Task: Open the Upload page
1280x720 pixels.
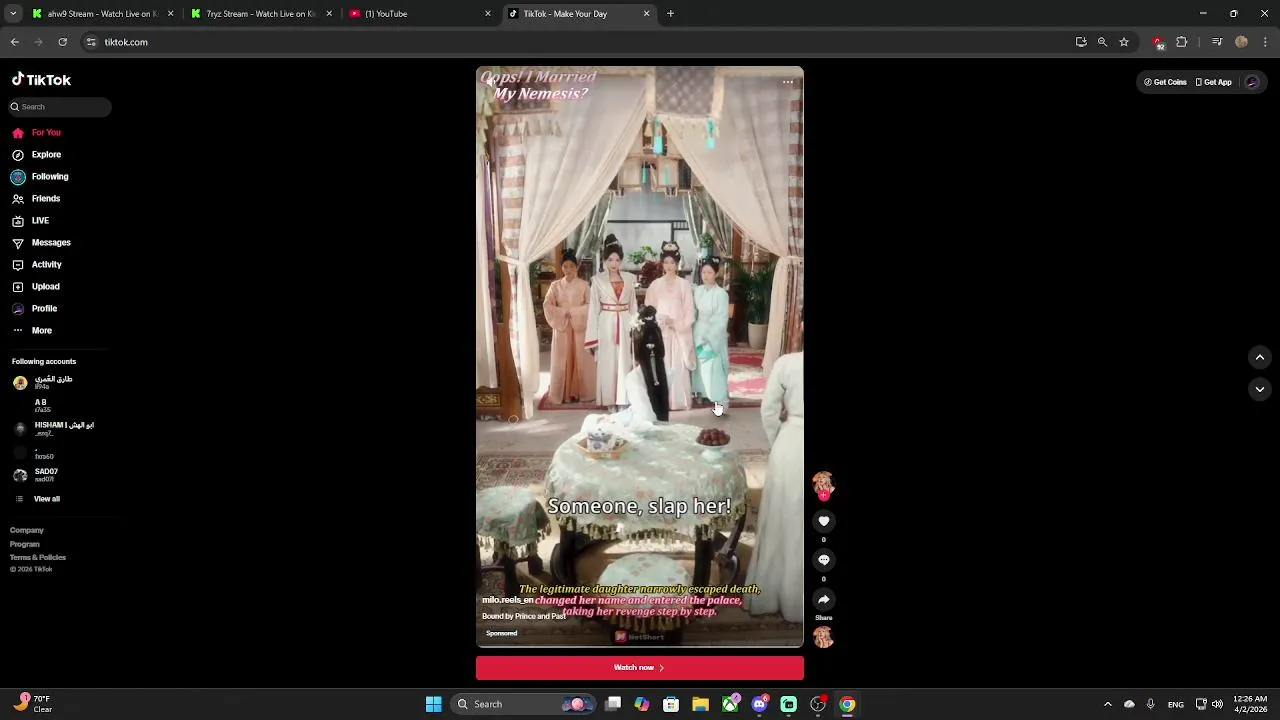Action: (x=36, y=287)
